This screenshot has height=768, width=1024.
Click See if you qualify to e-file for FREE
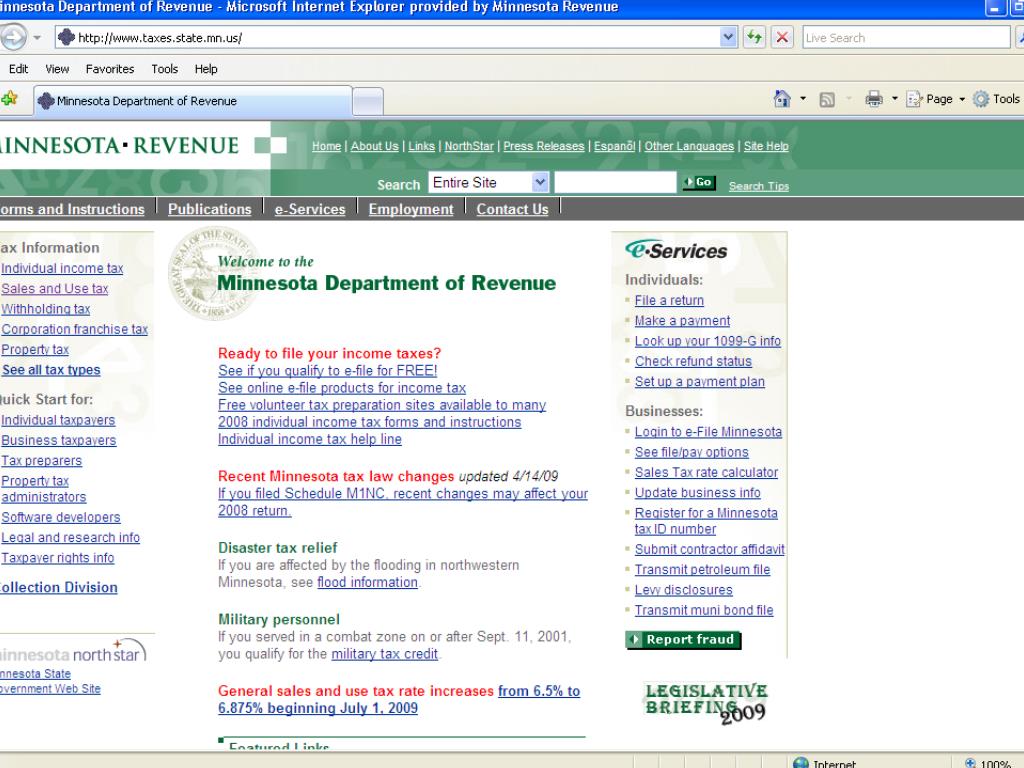pyautogui.click(x=328, y=370)
